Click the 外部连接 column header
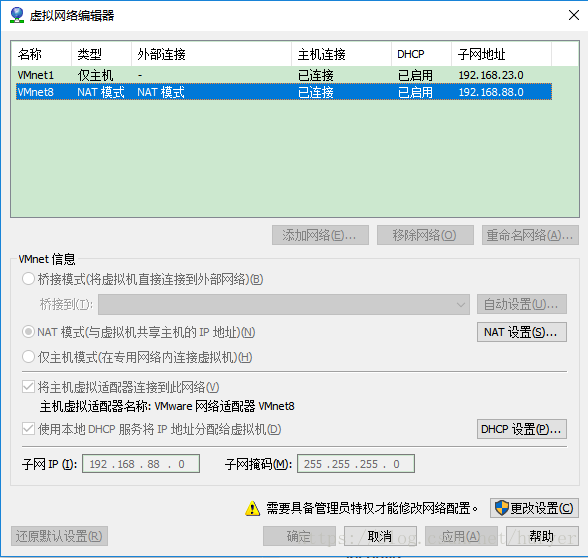The width and height of the screenshot is (588, 558). click(212, 54)
